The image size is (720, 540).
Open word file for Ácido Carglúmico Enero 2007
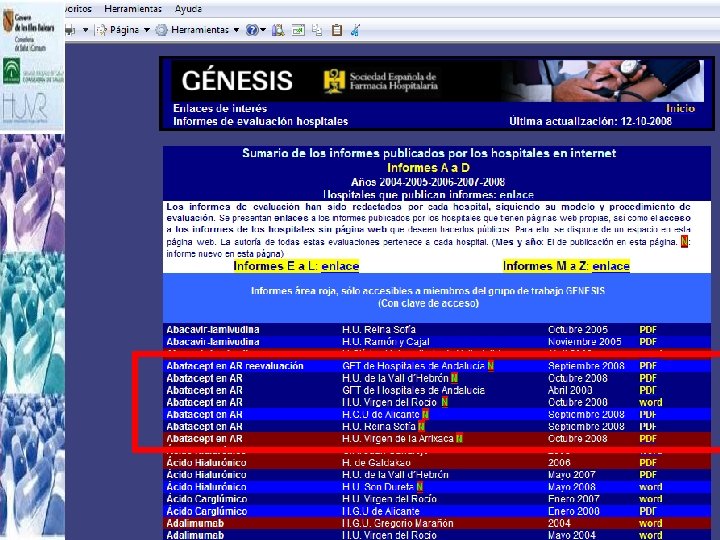(650, 499)
